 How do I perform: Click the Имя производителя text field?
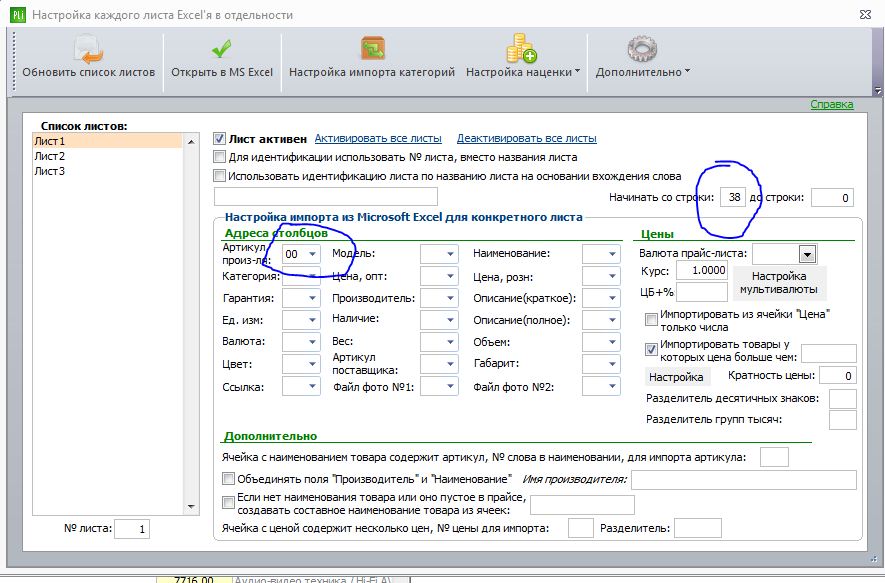pos(743,480)
